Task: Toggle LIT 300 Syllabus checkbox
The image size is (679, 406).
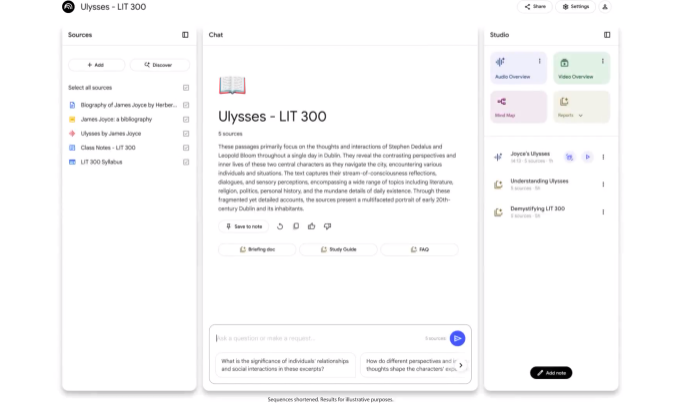Action: (186, 162)
